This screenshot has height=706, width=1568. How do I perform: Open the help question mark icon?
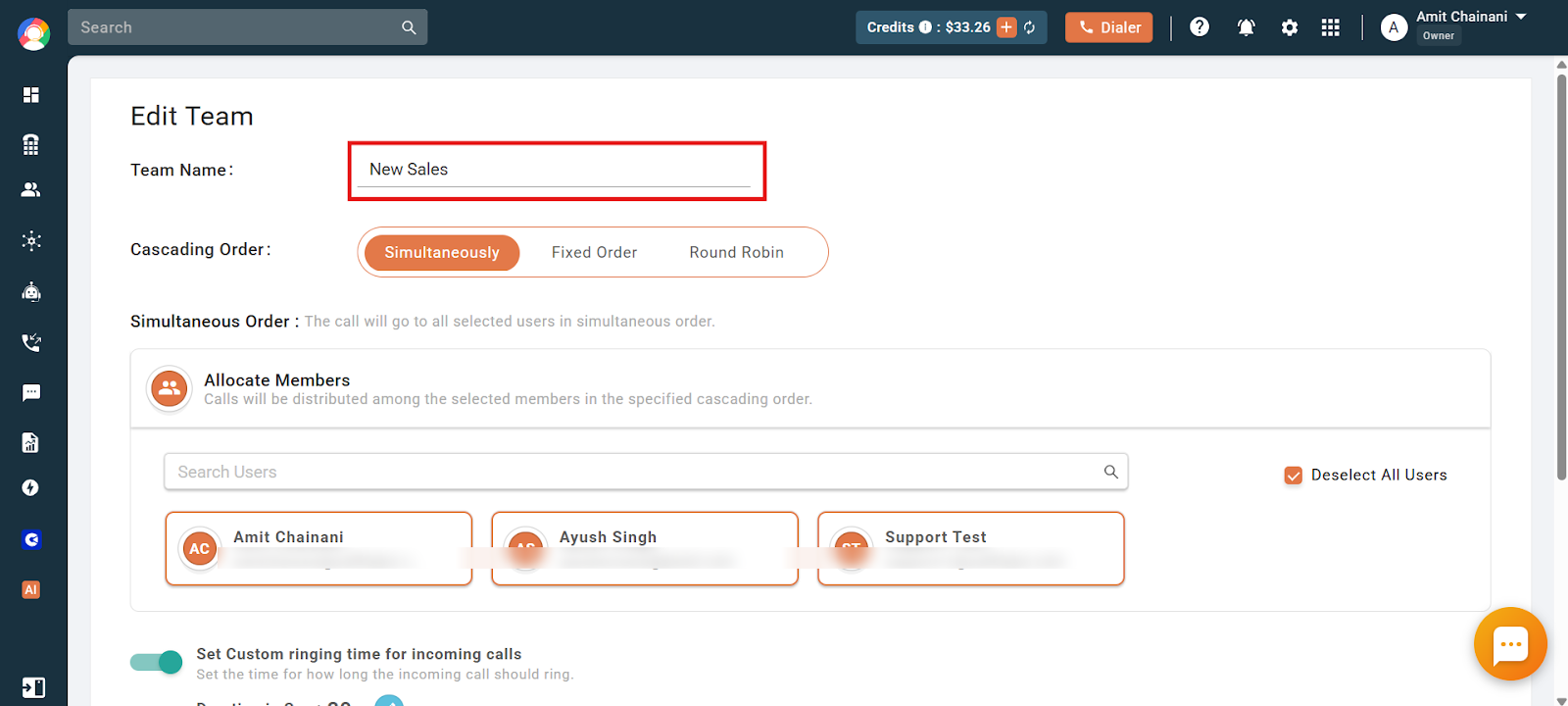click(x=1200, y=27)
